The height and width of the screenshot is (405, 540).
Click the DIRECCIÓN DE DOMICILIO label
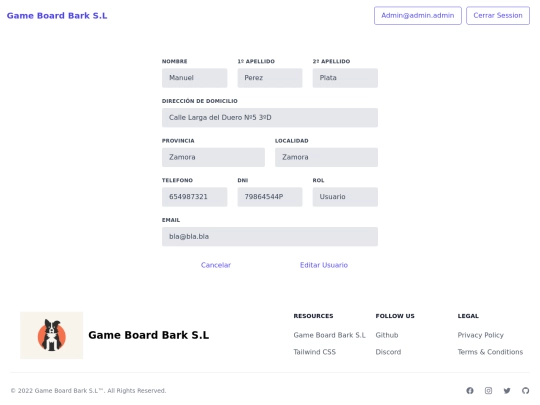coord(200,101)
